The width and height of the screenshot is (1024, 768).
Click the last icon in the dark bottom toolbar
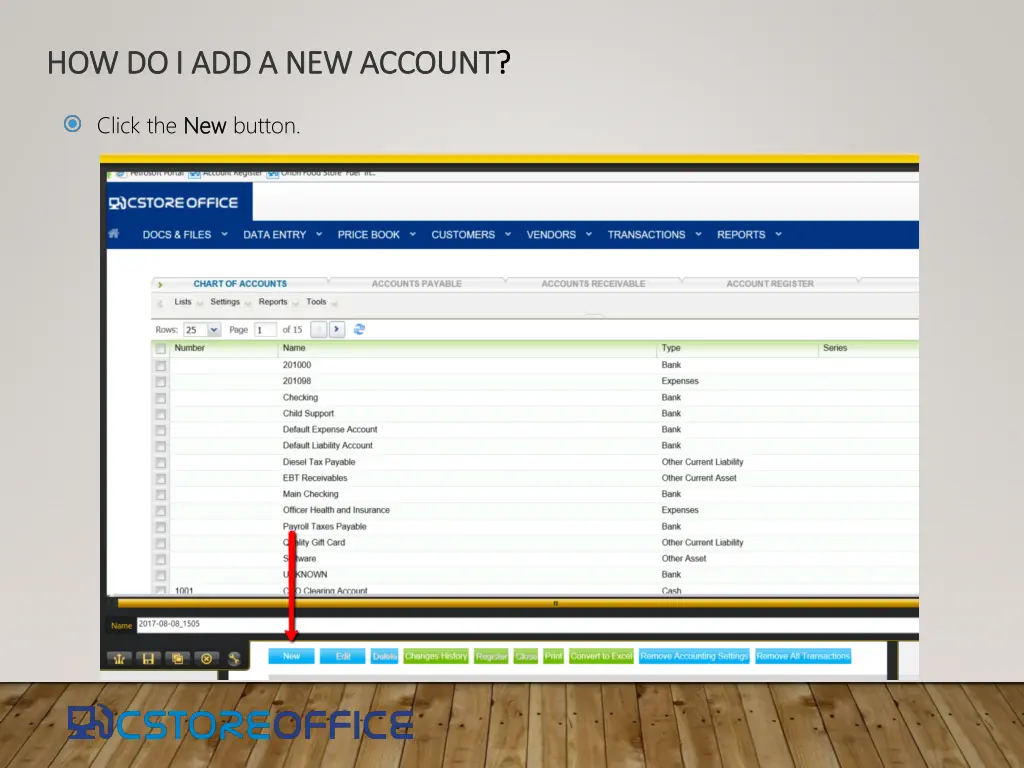pyautogui.click(x=234, y=658)
